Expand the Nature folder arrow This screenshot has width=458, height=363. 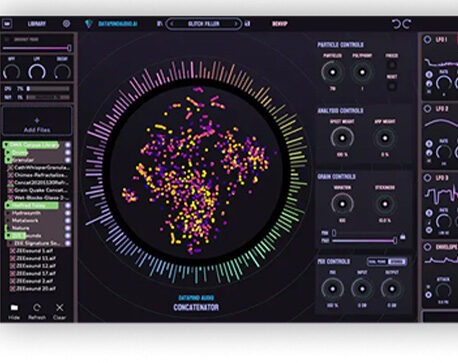[8, 228]
